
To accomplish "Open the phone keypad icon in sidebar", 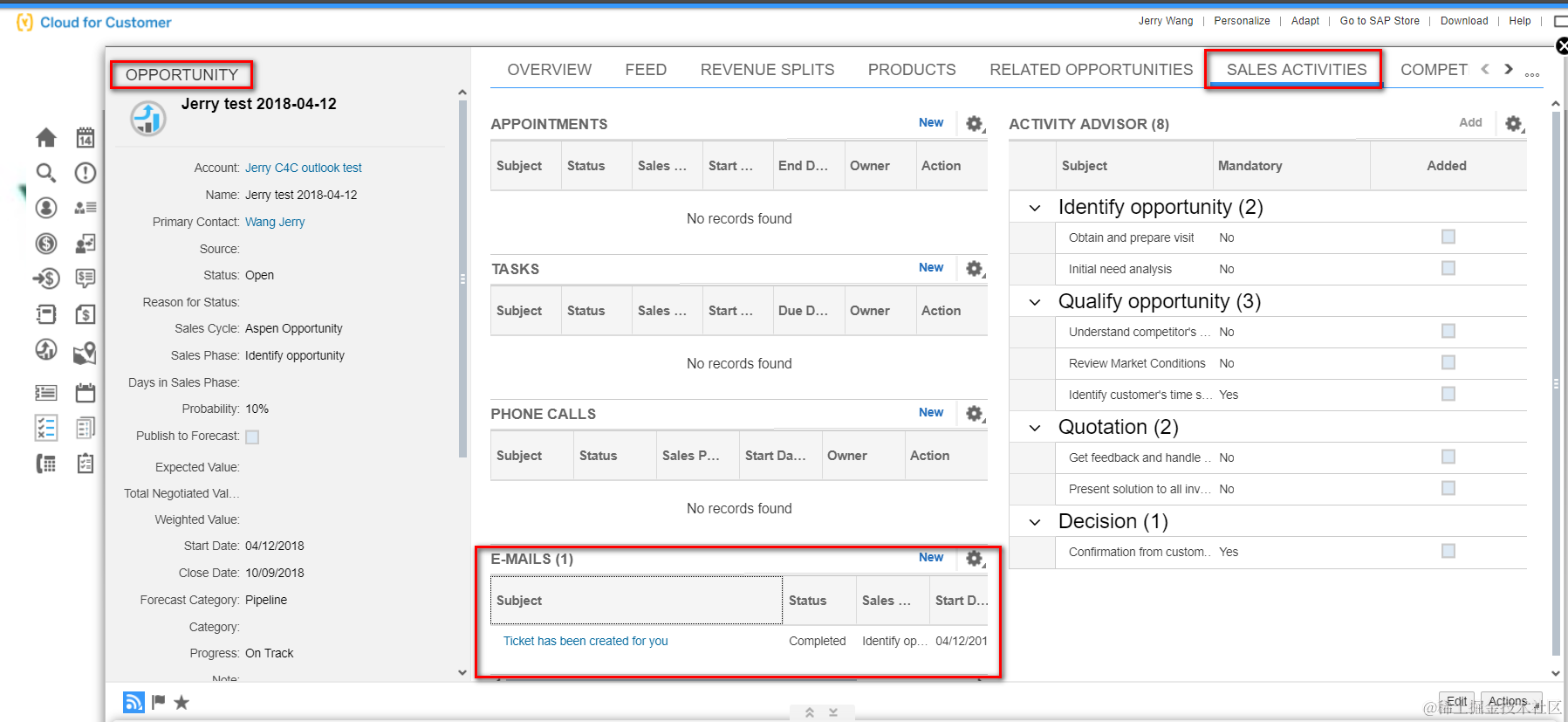I will point(46,464).
